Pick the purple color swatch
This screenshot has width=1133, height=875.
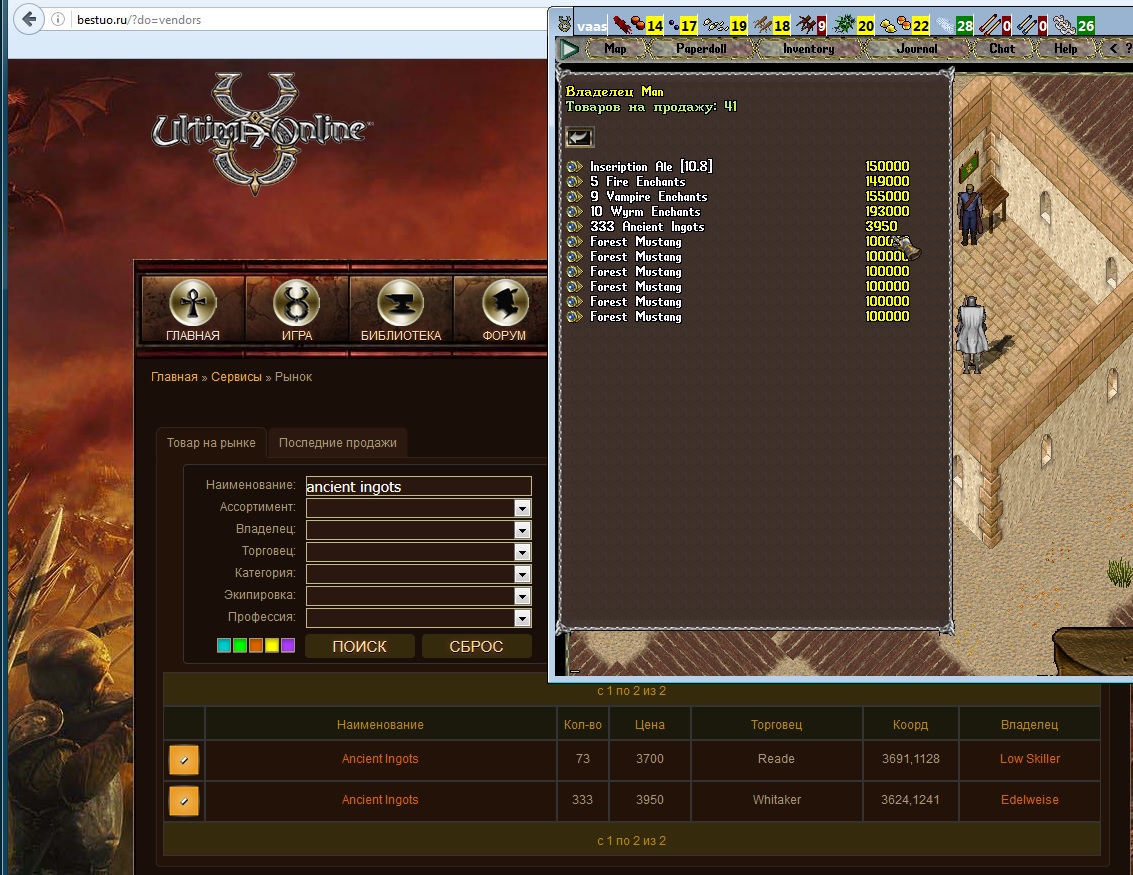tap(288, 645)
